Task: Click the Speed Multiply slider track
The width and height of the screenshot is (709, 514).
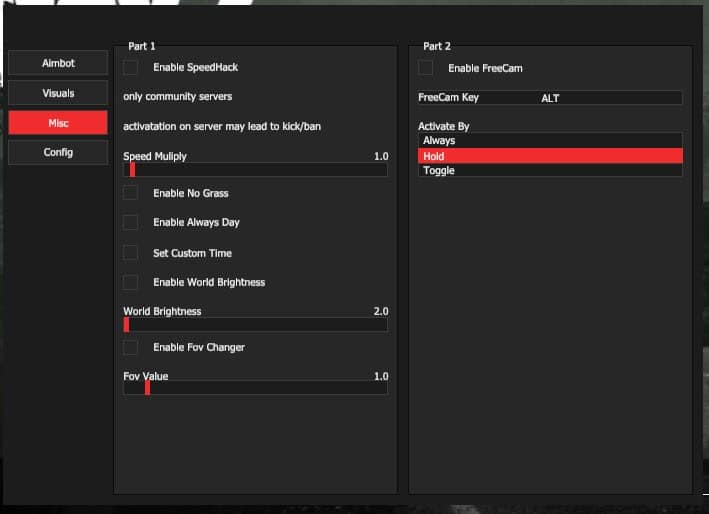Action: [260, 170]
